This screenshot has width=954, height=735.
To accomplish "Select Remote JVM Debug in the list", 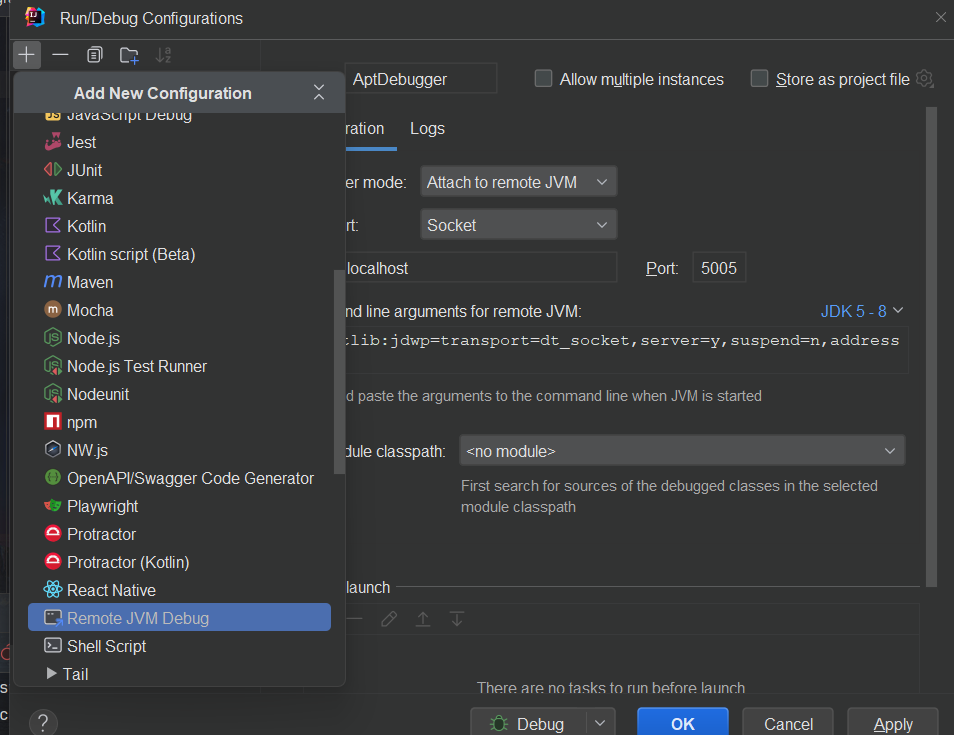I will [x=179, y=618].
